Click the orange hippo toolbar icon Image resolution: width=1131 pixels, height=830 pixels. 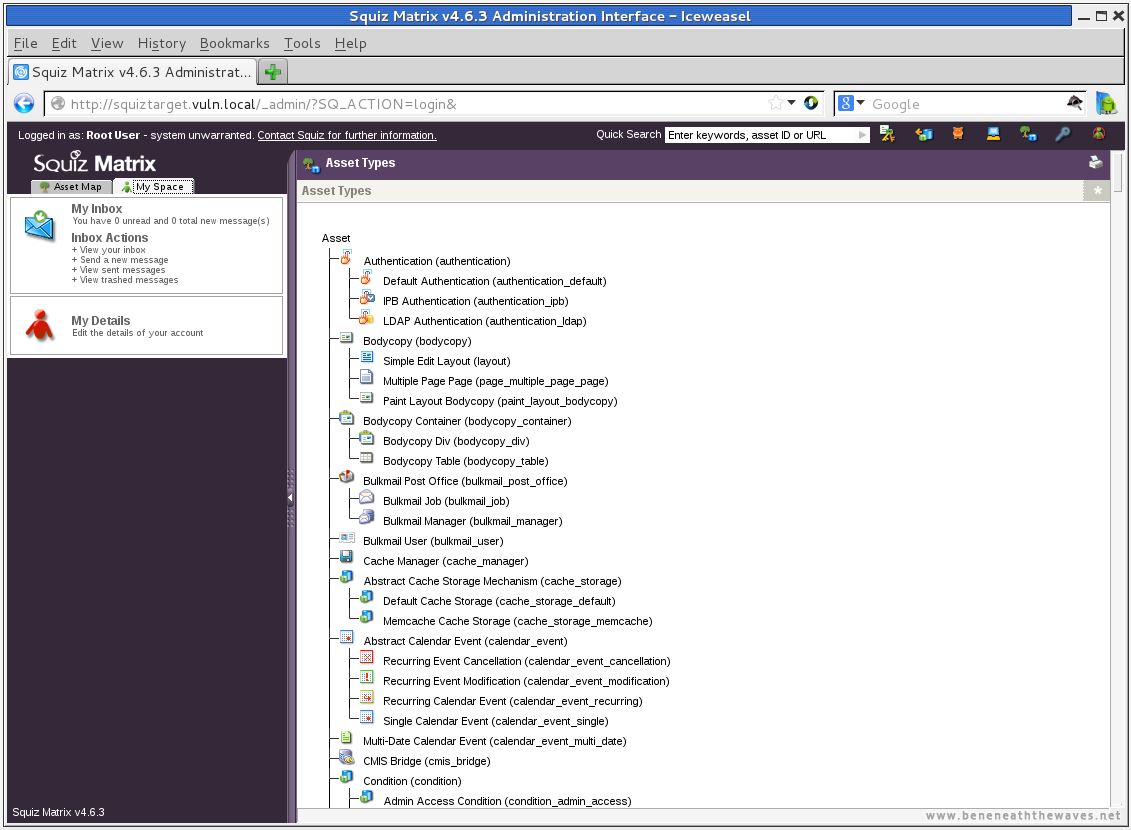(x=958, y=134)
